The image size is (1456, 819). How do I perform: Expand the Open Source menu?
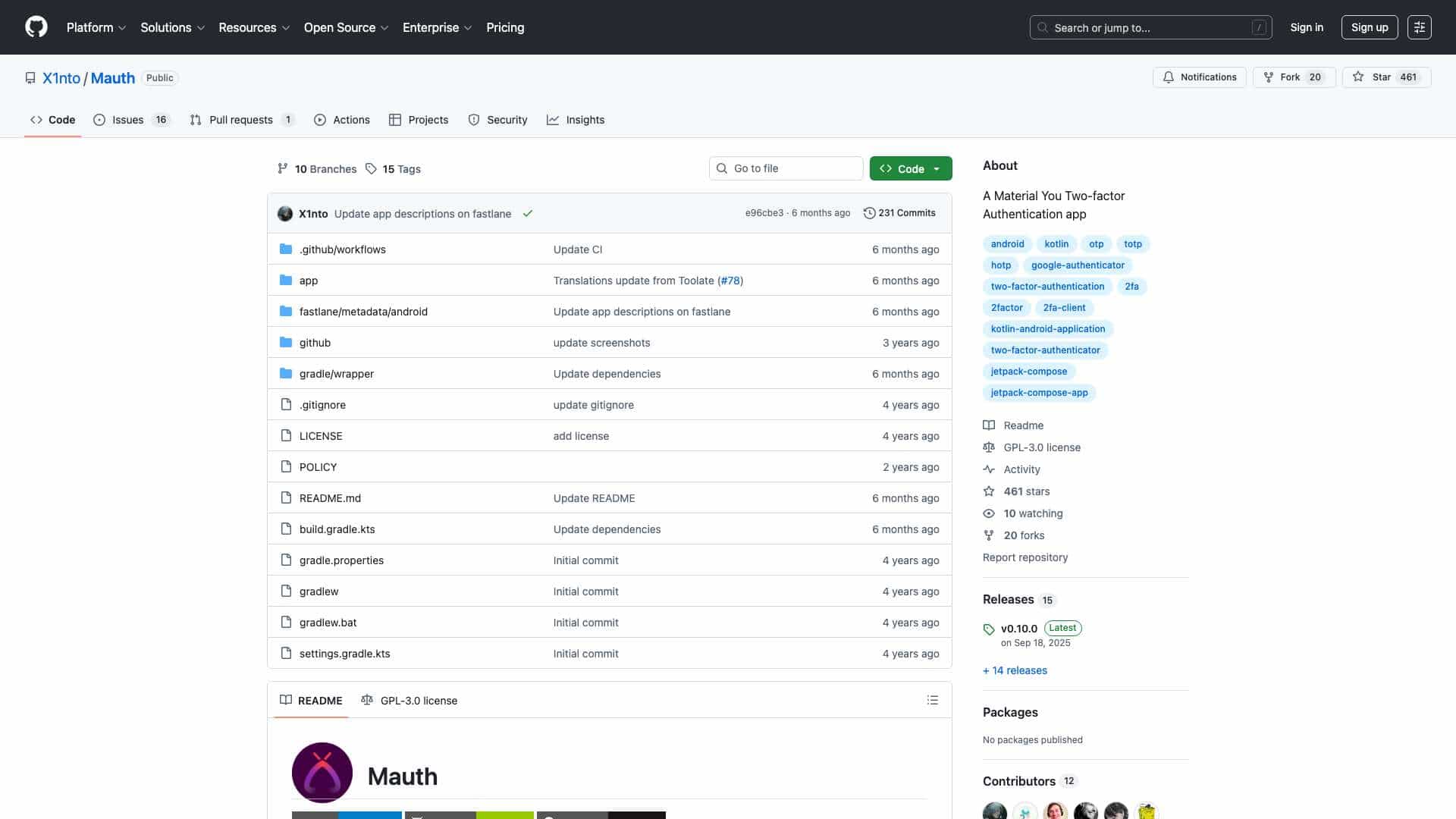(346, 27)
